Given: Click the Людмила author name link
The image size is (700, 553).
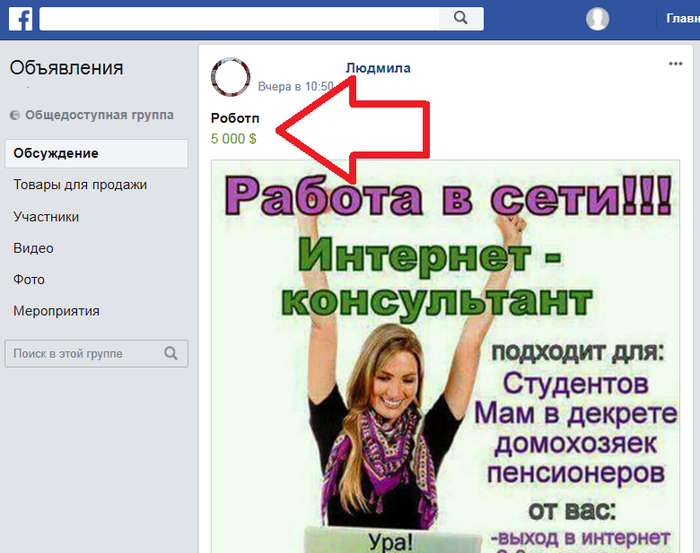Looking at the screenshot, I should [378, 68].
